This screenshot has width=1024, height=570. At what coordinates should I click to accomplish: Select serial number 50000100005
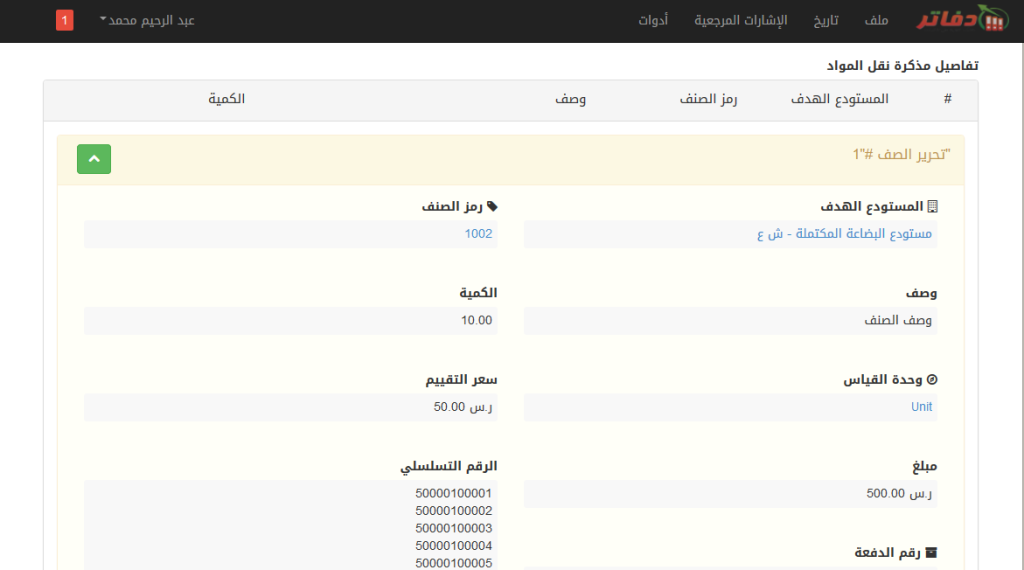(x=453, y=563)
